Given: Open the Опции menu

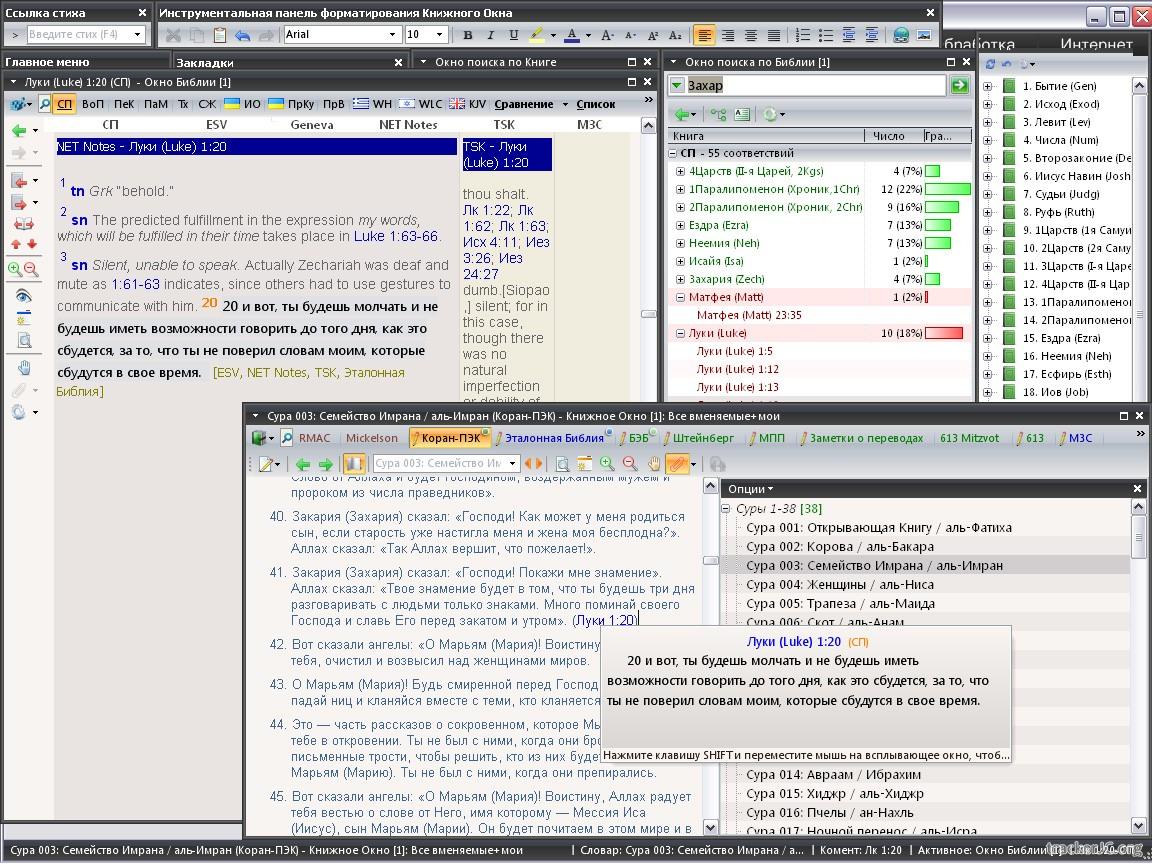Looking at the screenshot, I should pos(750,489).
